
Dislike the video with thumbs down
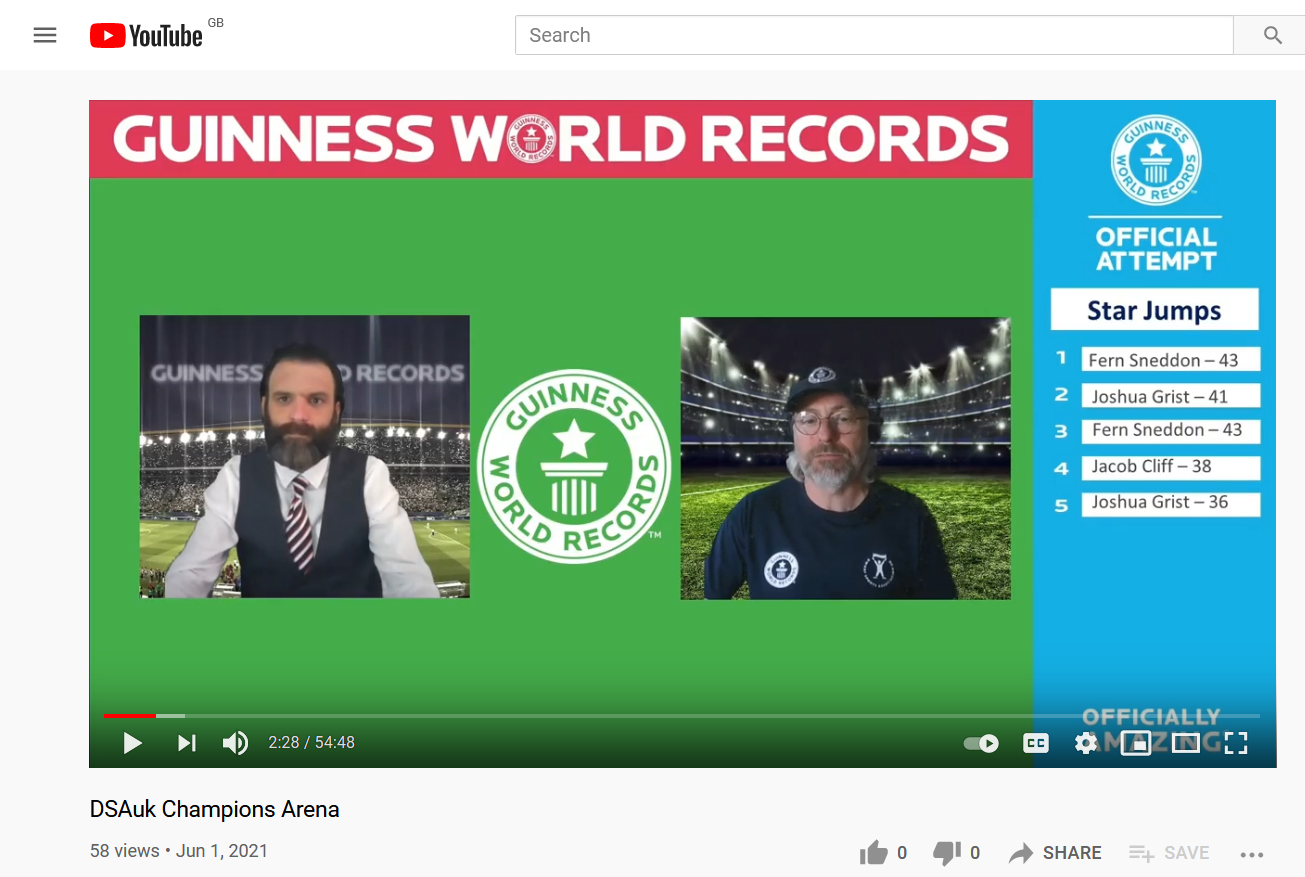point(946,853)
